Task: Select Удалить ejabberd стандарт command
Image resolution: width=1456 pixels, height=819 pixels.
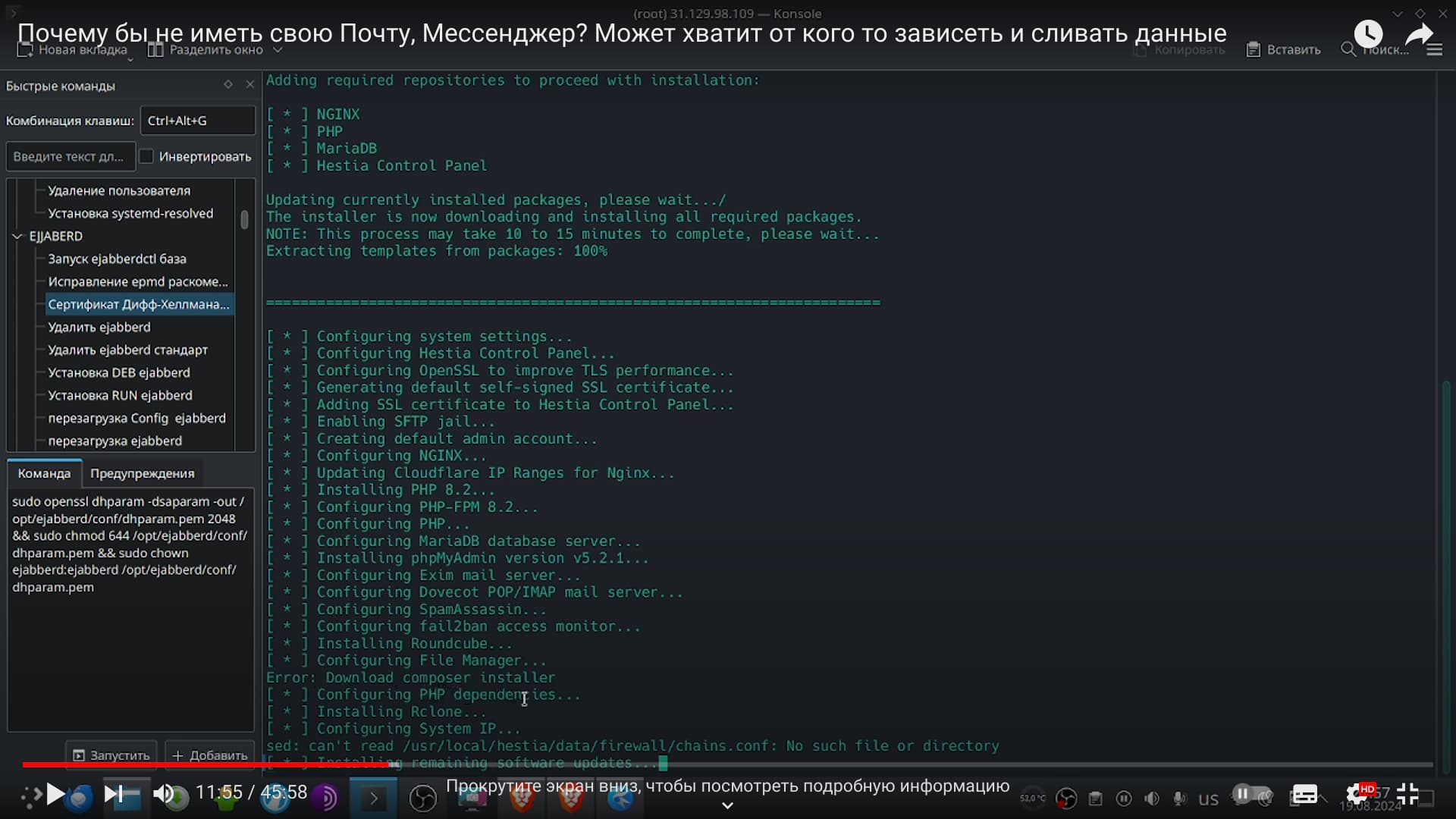Action: (x=127, y=350)
